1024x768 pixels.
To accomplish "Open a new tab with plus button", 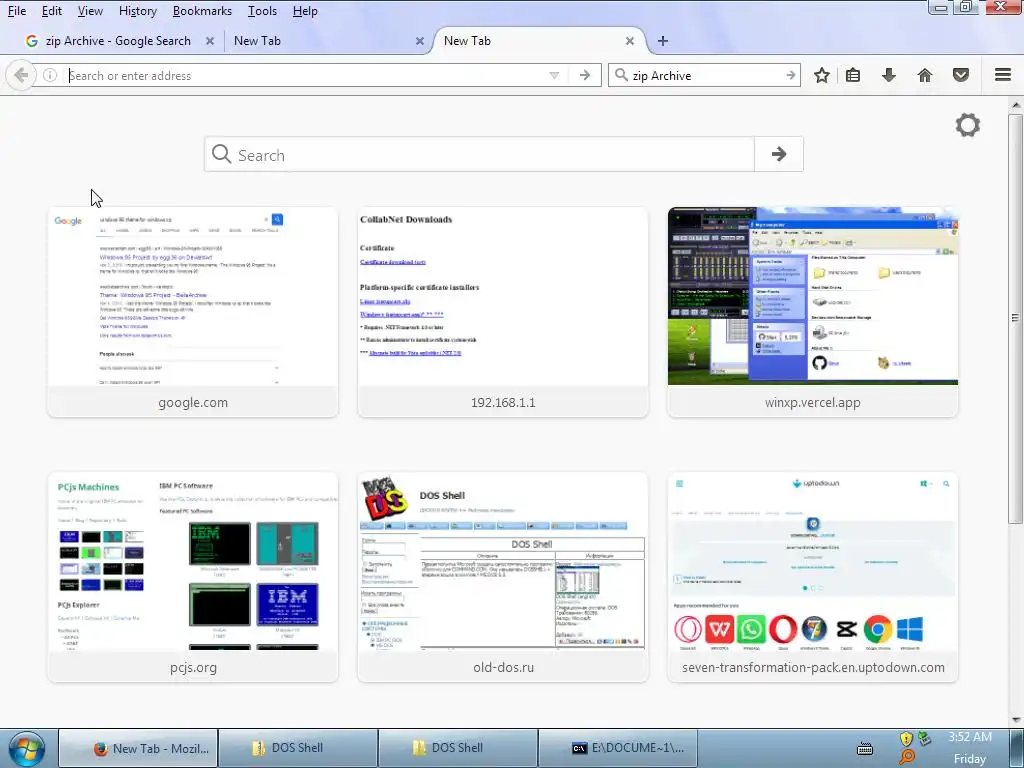I will pos(663,40).
